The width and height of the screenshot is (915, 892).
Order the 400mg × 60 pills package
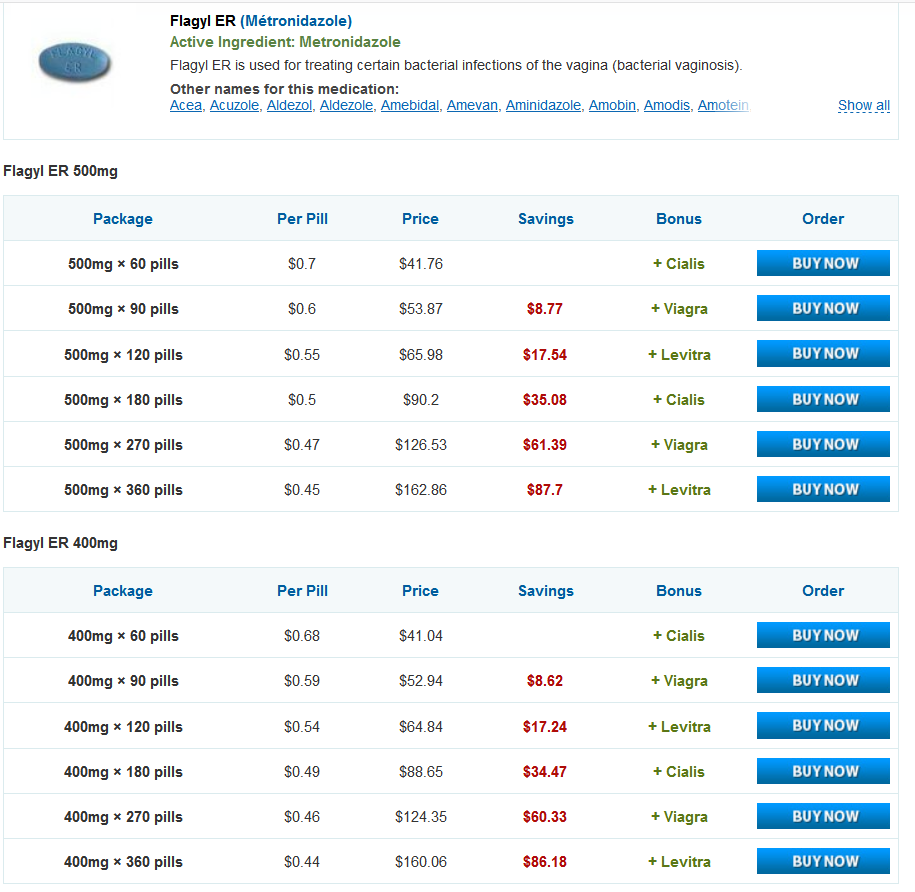point(823,636)
